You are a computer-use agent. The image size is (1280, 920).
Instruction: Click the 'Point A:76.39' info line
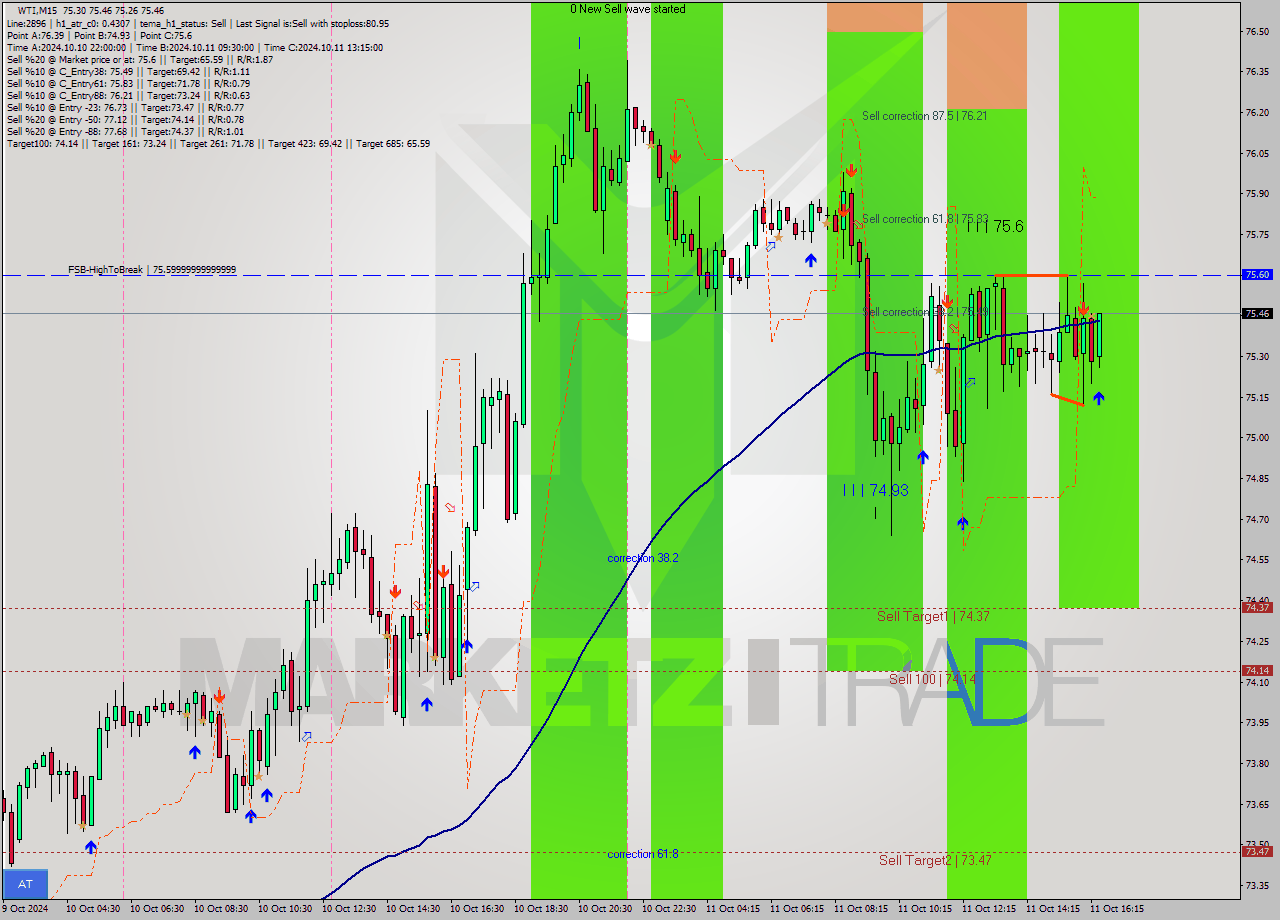coord(99,35)
